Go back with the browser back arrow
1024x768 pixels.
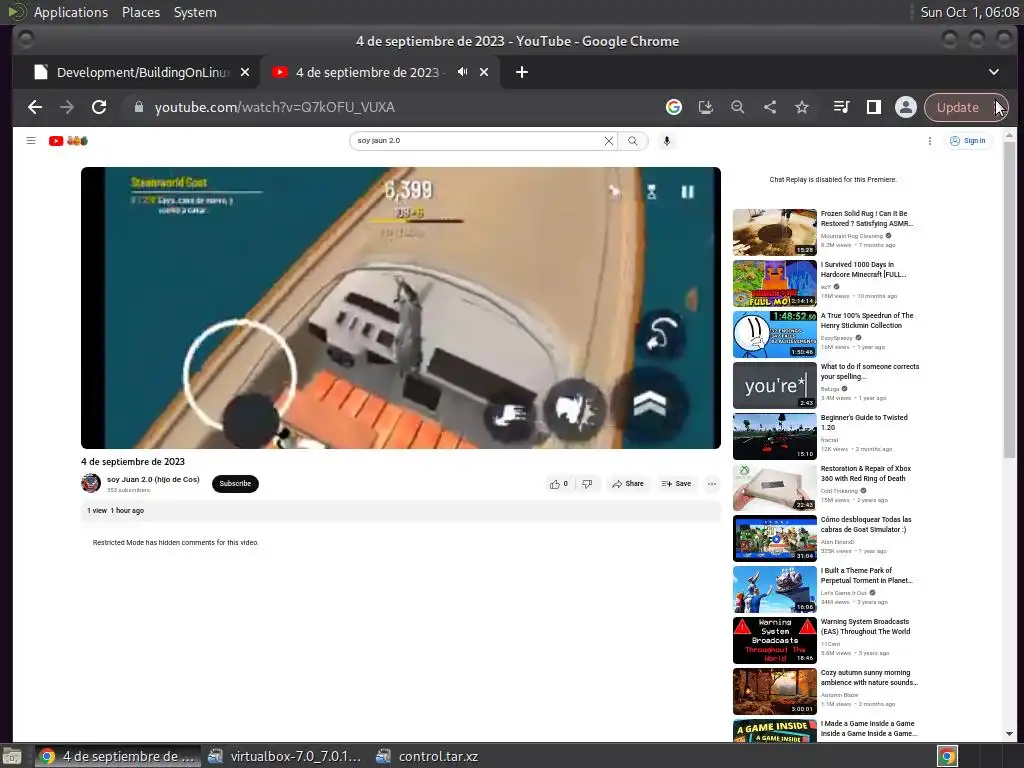[x=35, y=107]
